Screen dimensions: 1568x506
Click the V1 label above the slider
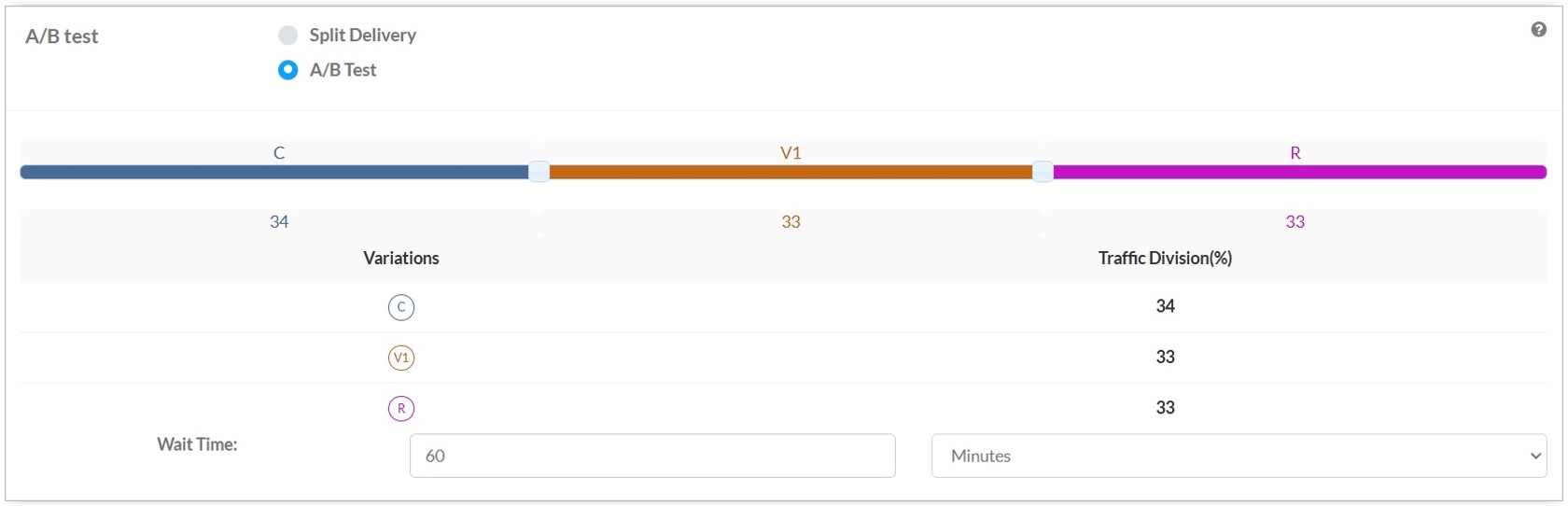791,153
